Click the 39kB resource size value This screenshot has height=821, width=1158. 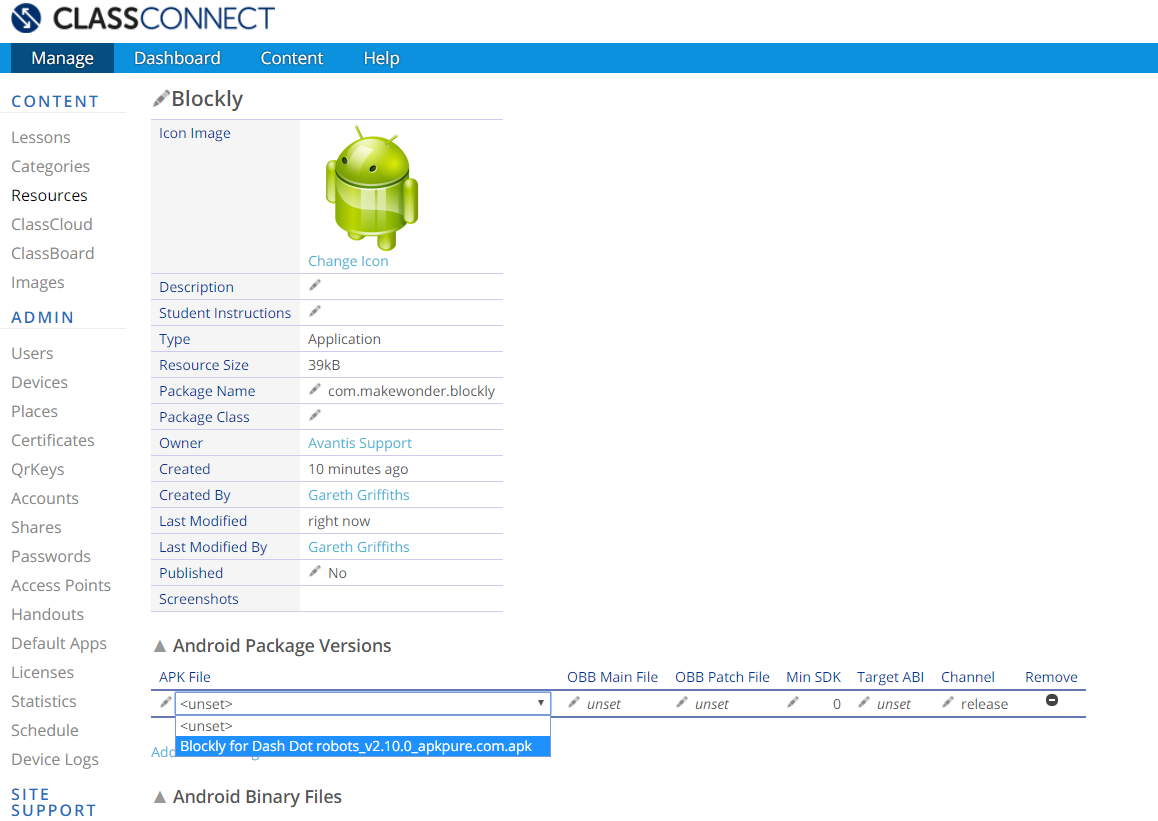point(324,365)
